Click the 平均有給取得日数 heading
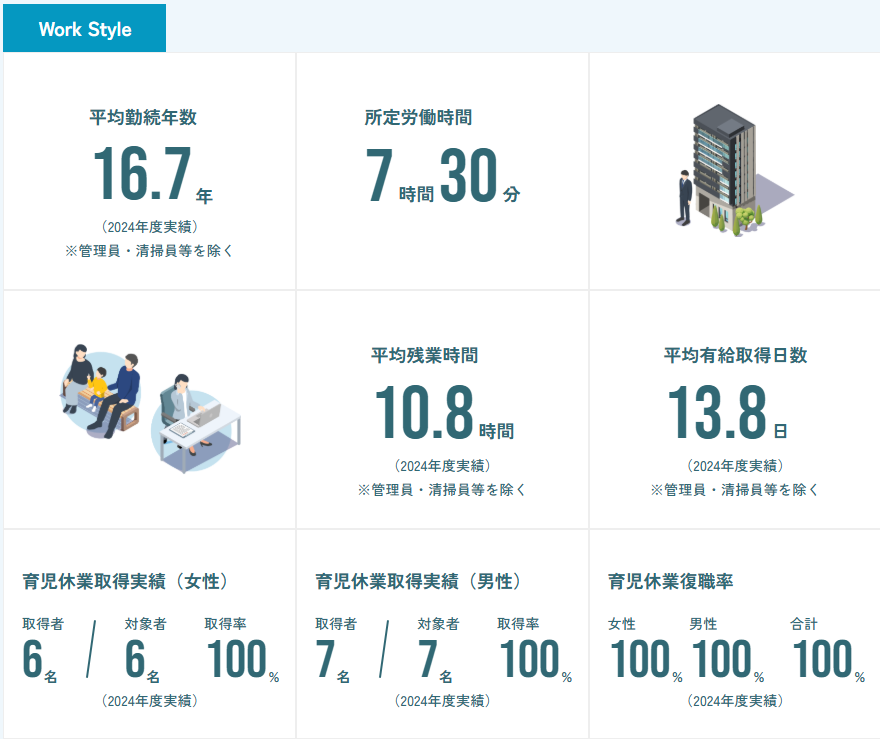The width and height of the screenshot is (880, 739). 735,355
